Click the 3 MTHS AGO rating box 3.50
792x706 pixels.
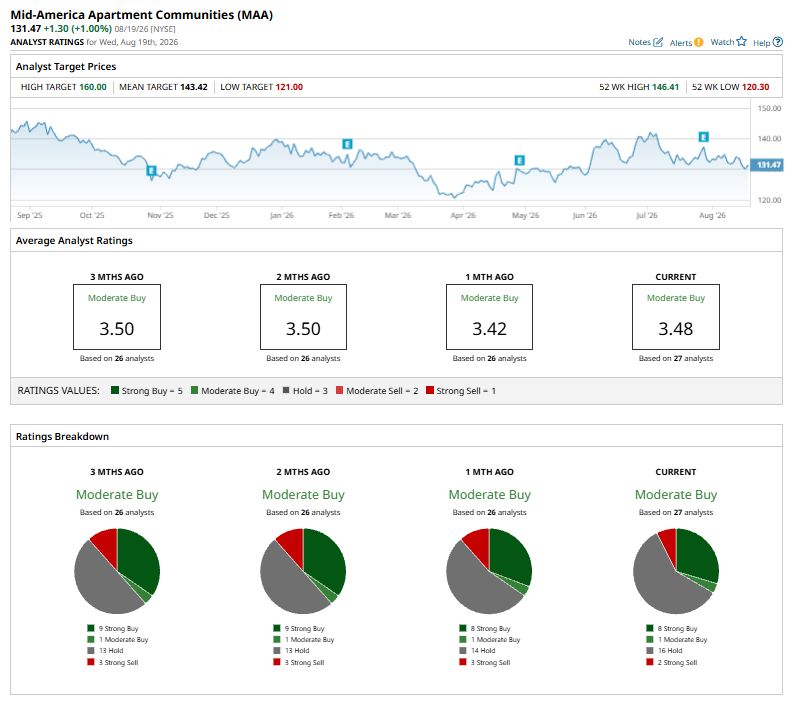click(117, 317)
